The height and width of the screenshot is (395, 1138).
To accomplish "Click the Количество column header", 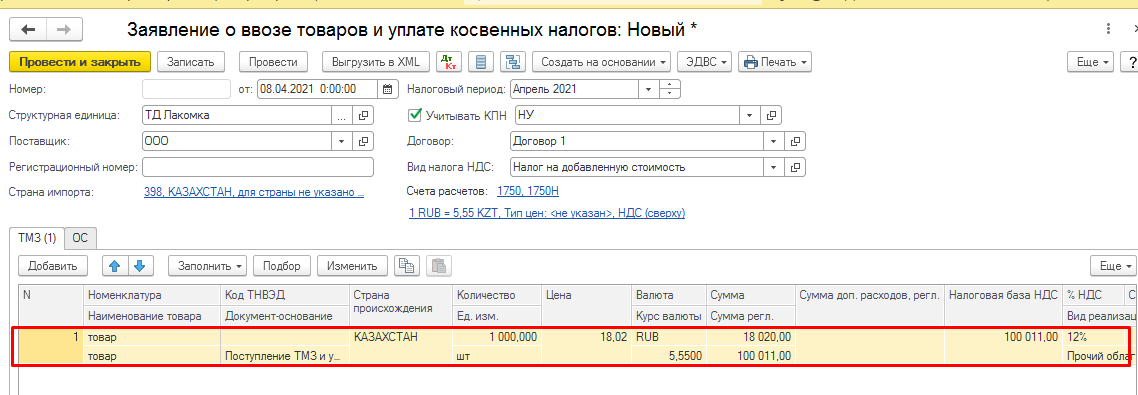I will tap(496, 296).
